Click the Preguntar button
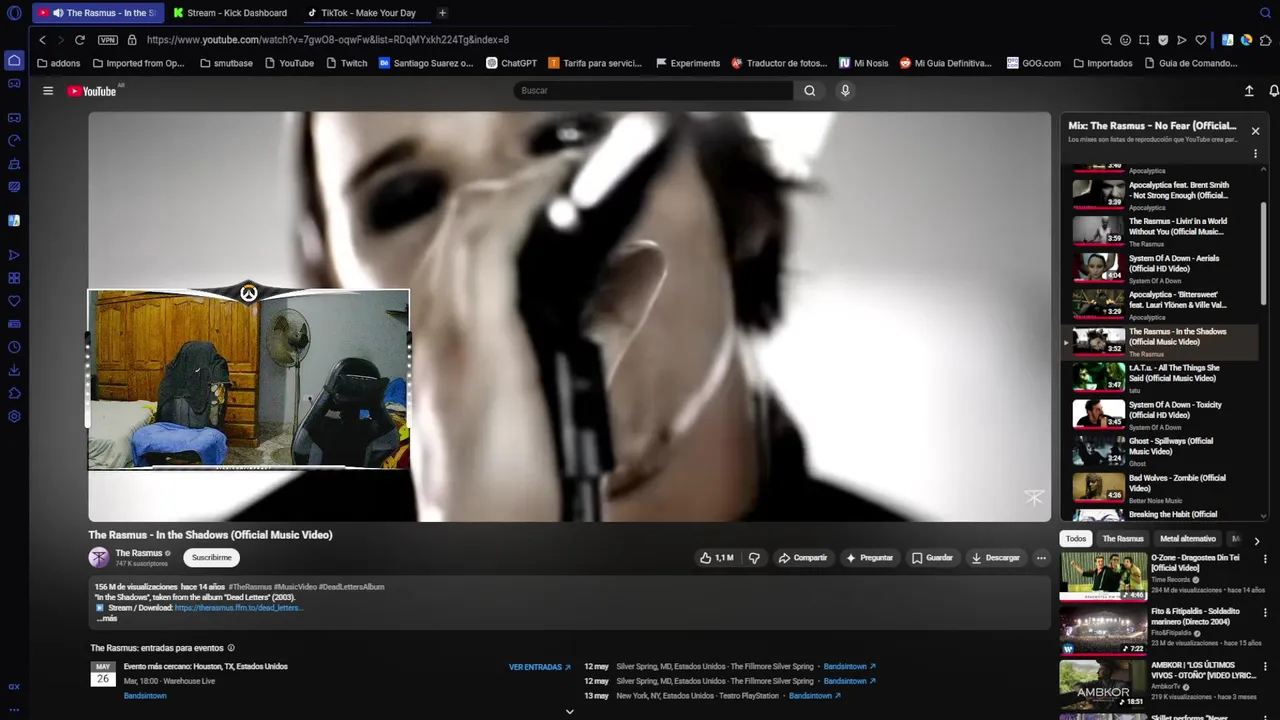 point(869,558)
